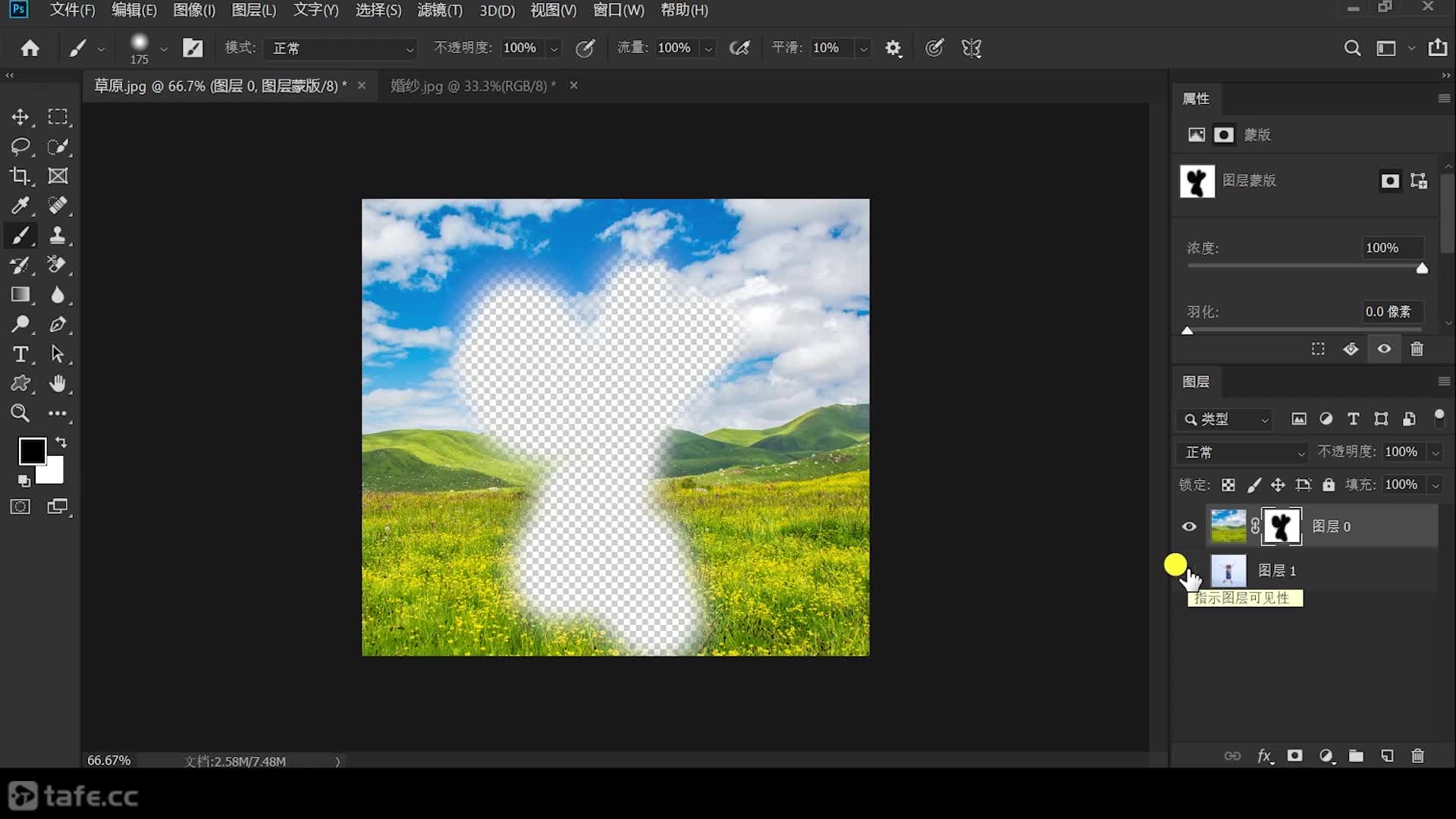Select the Eyedropper tool
1456x819 pixels.
click(x=20, y=206)
